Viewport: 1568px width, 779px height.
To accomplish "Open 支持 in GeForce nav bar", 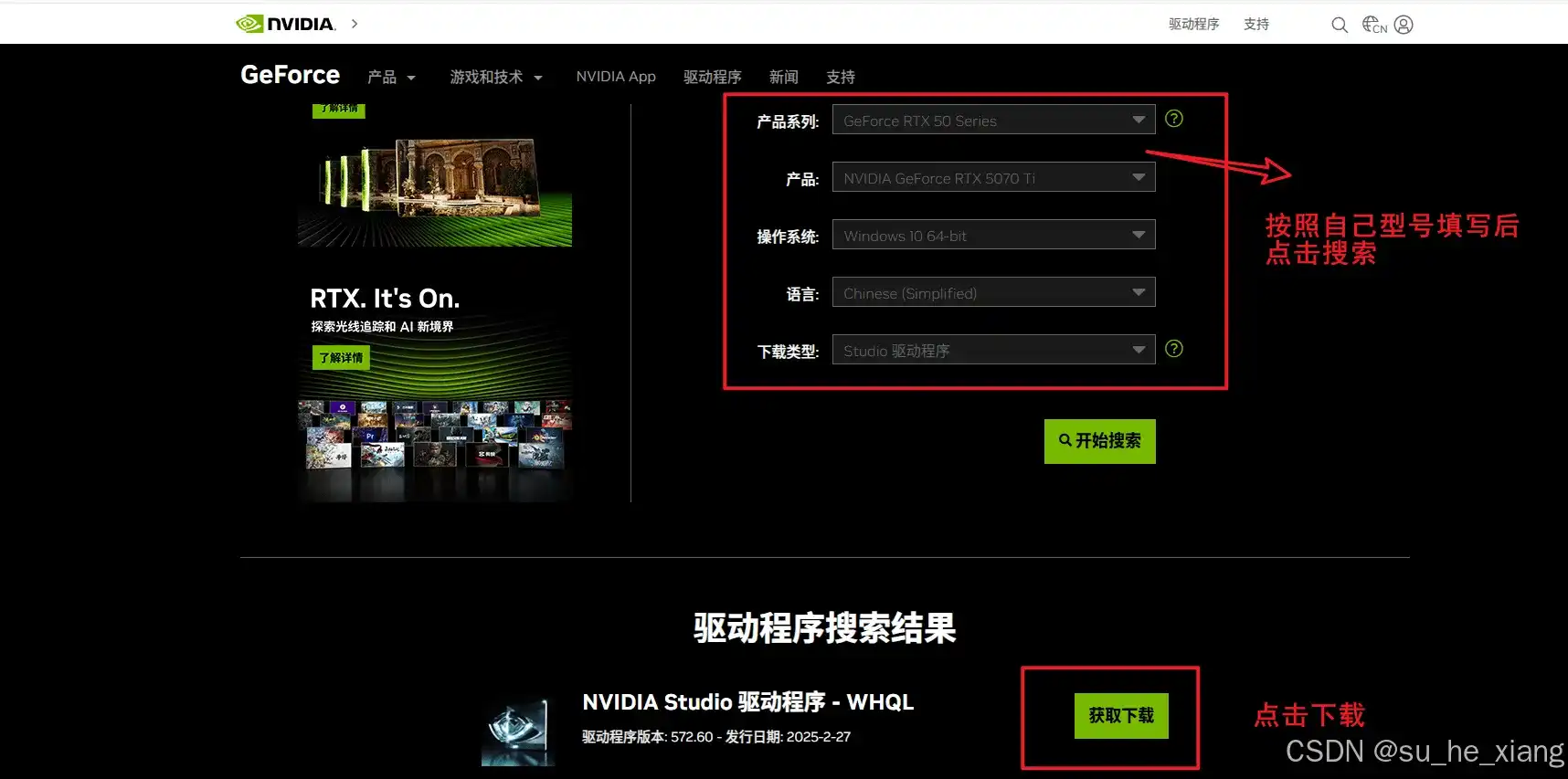I will pos(841,77).
